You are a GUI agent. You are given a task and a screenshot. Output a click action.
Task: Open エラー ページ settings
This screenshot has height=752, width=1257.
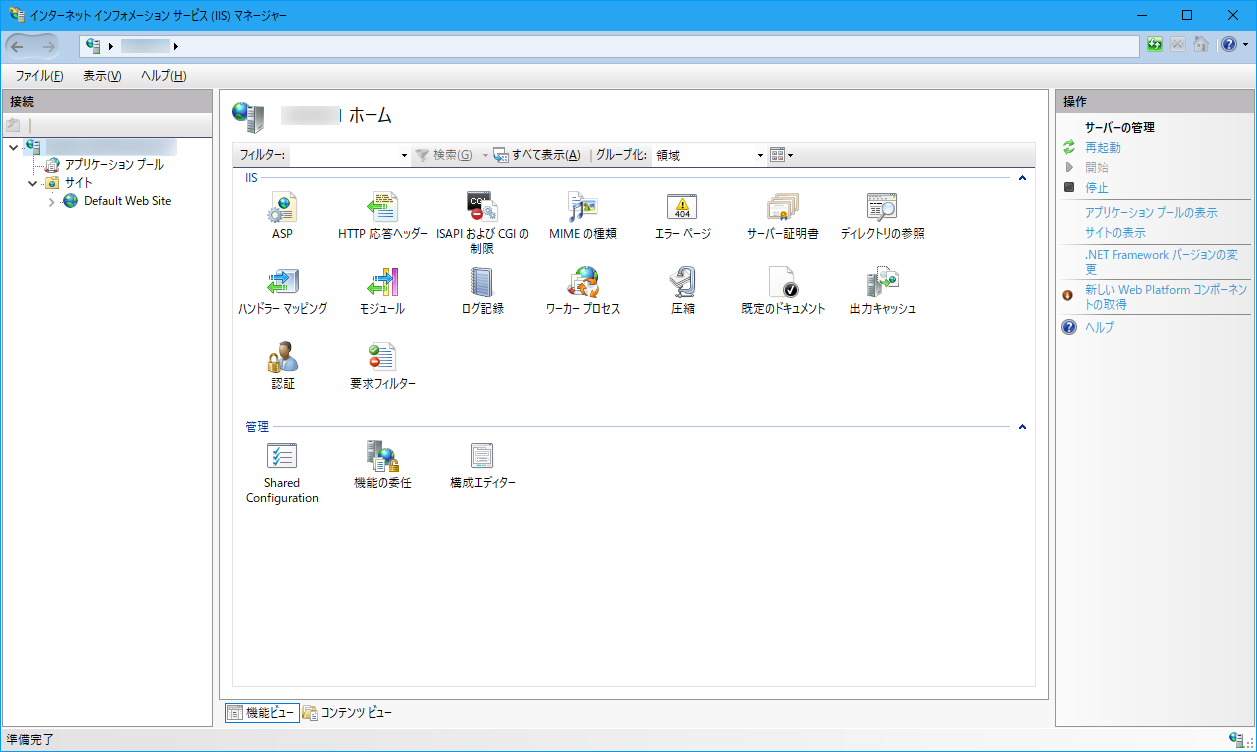click(x=683, y=215)
